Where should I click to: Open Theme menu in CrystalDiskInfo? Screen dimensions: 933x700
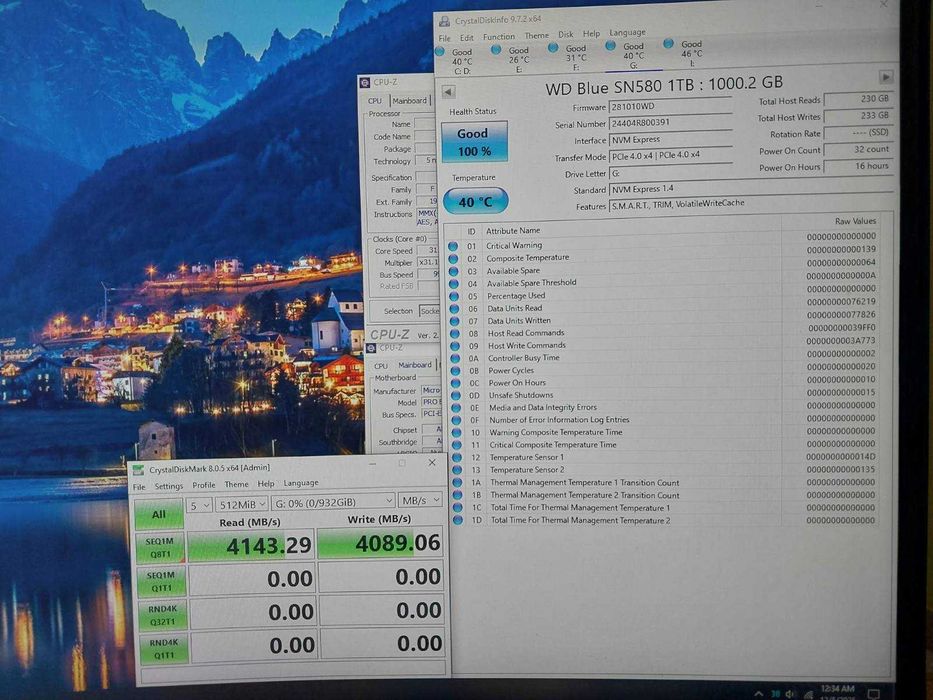(537, 35)
